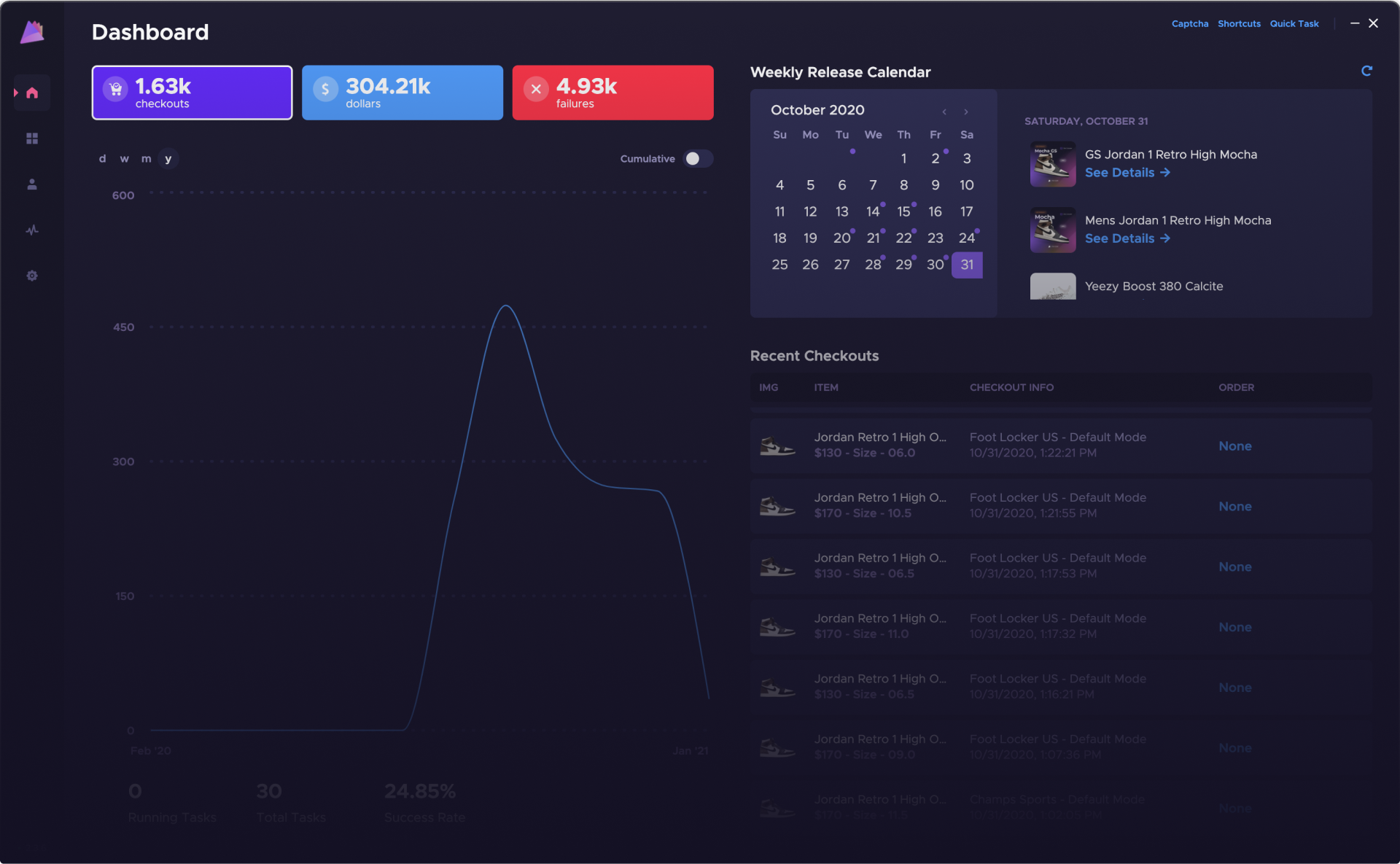This screenshot has width=1400, height=864.
Task: Click shoe image of 1:17:53 PM checkout
Action: (x=777, y=567)
